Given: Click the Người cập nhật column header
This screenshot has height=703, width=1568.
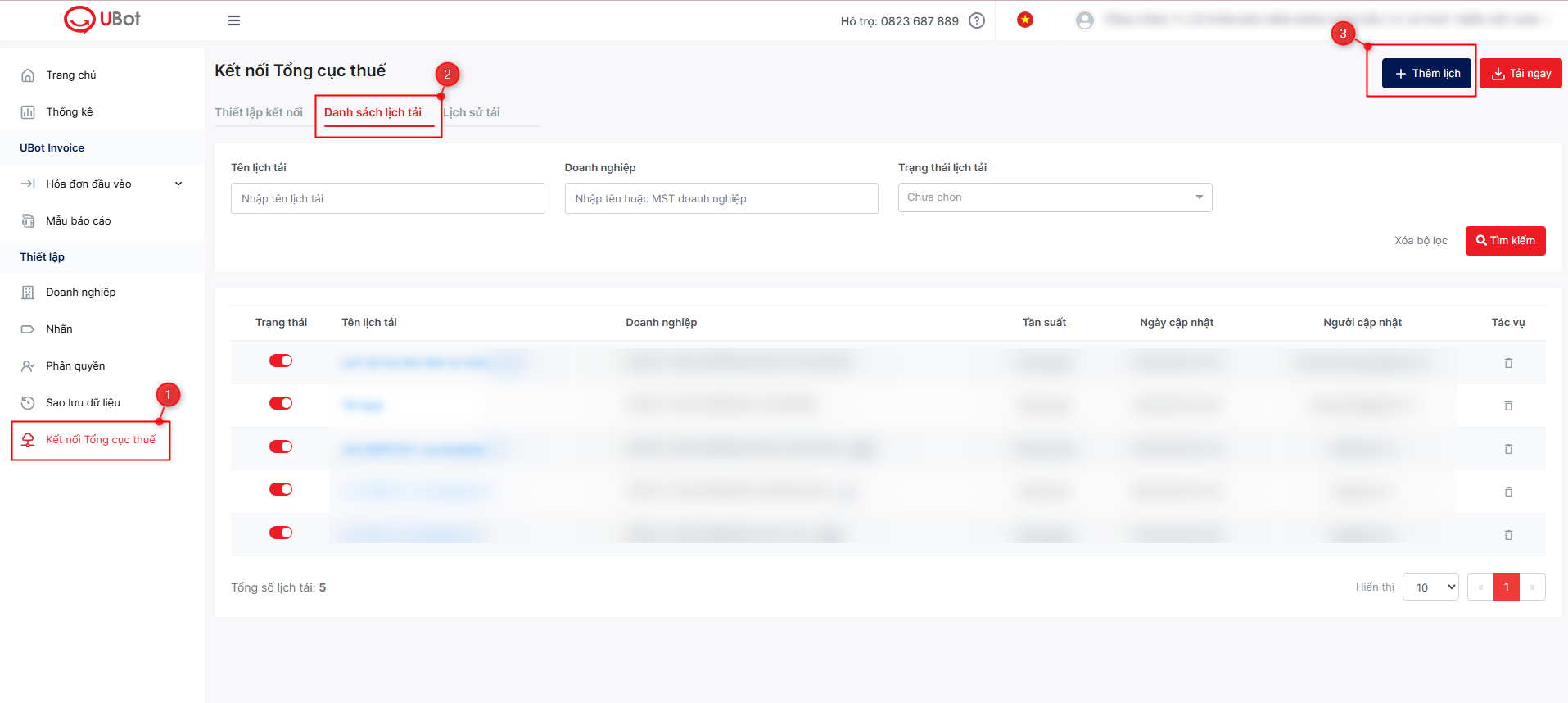Looking at the screenshot, I should tap(1362, 322).
